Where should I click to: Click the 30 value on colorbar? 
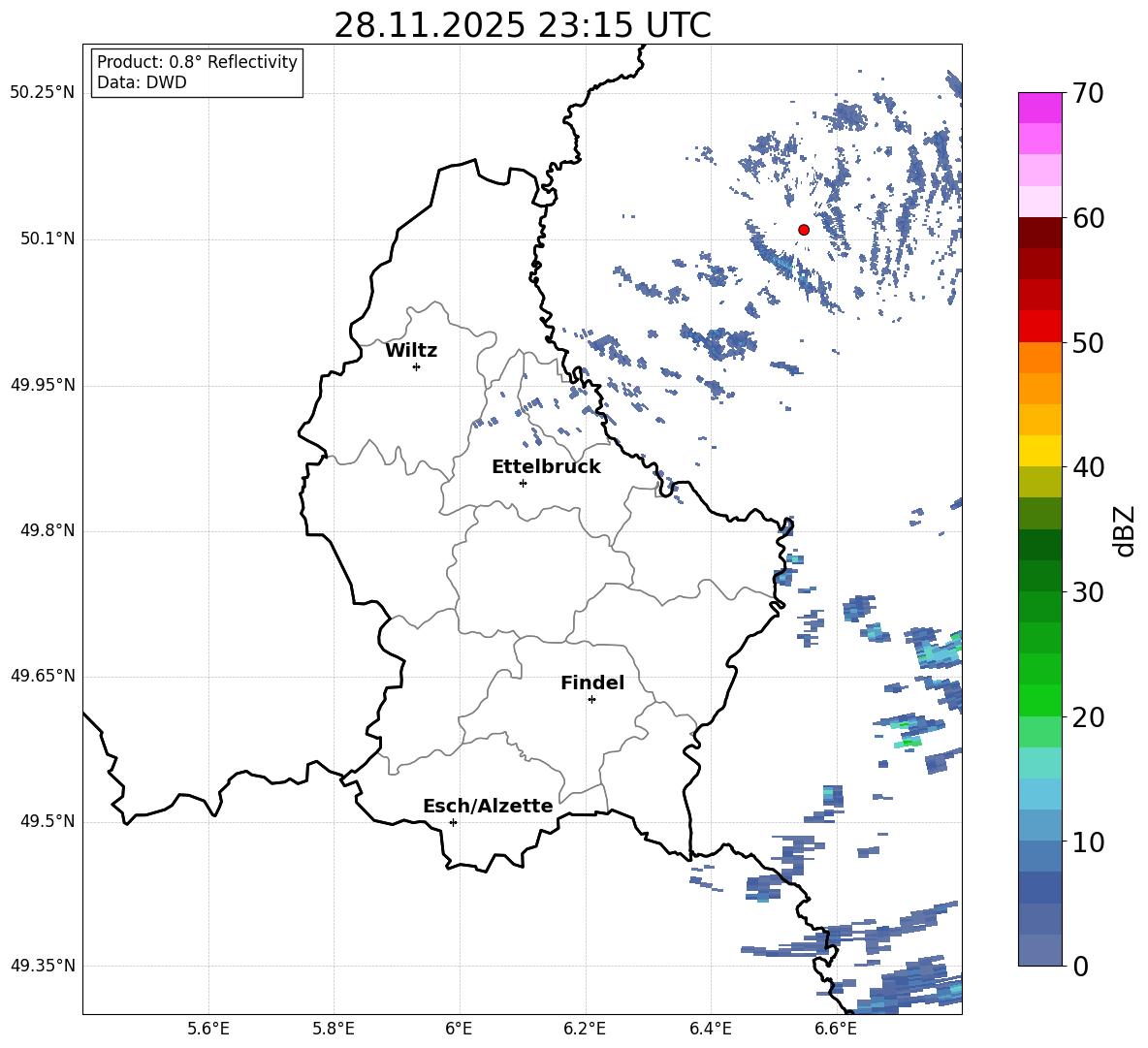point(1088,592)
